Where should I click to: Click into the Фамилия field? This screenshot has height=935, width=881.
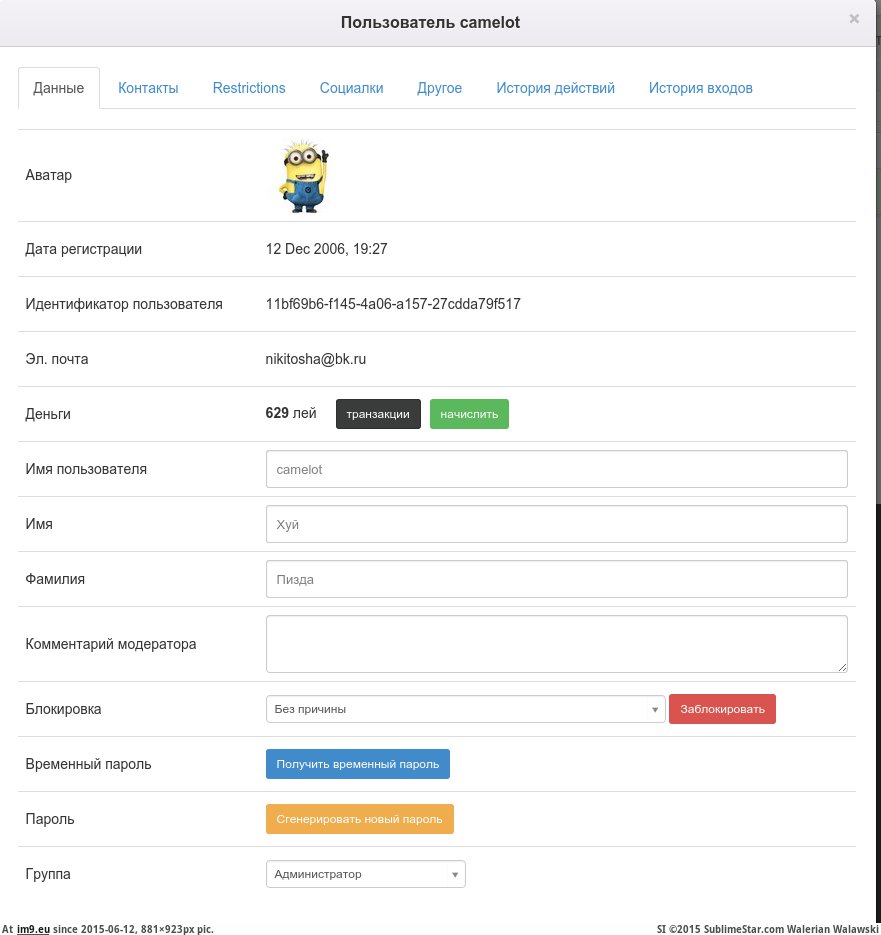[x=556, y=579]
